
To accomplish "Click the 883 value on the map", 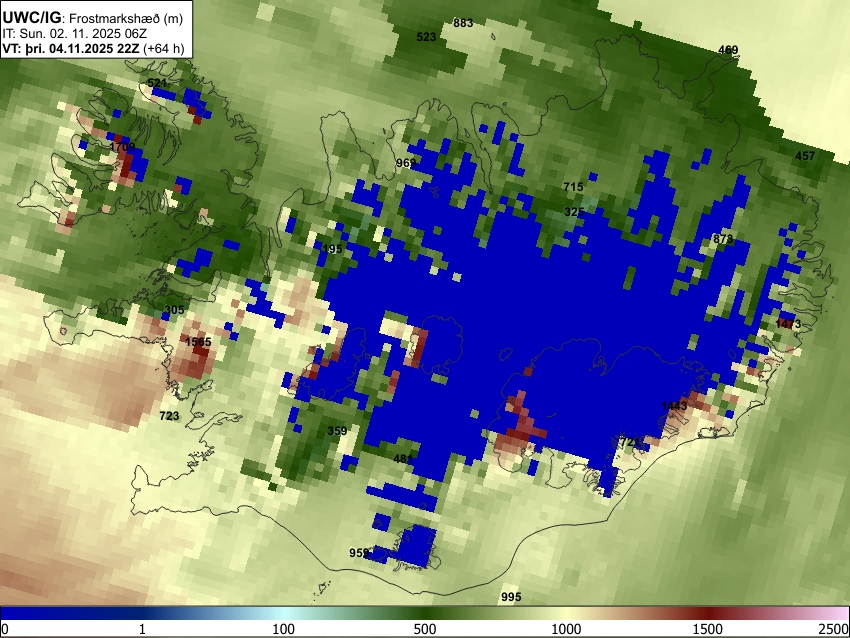I will pos(463,23).
